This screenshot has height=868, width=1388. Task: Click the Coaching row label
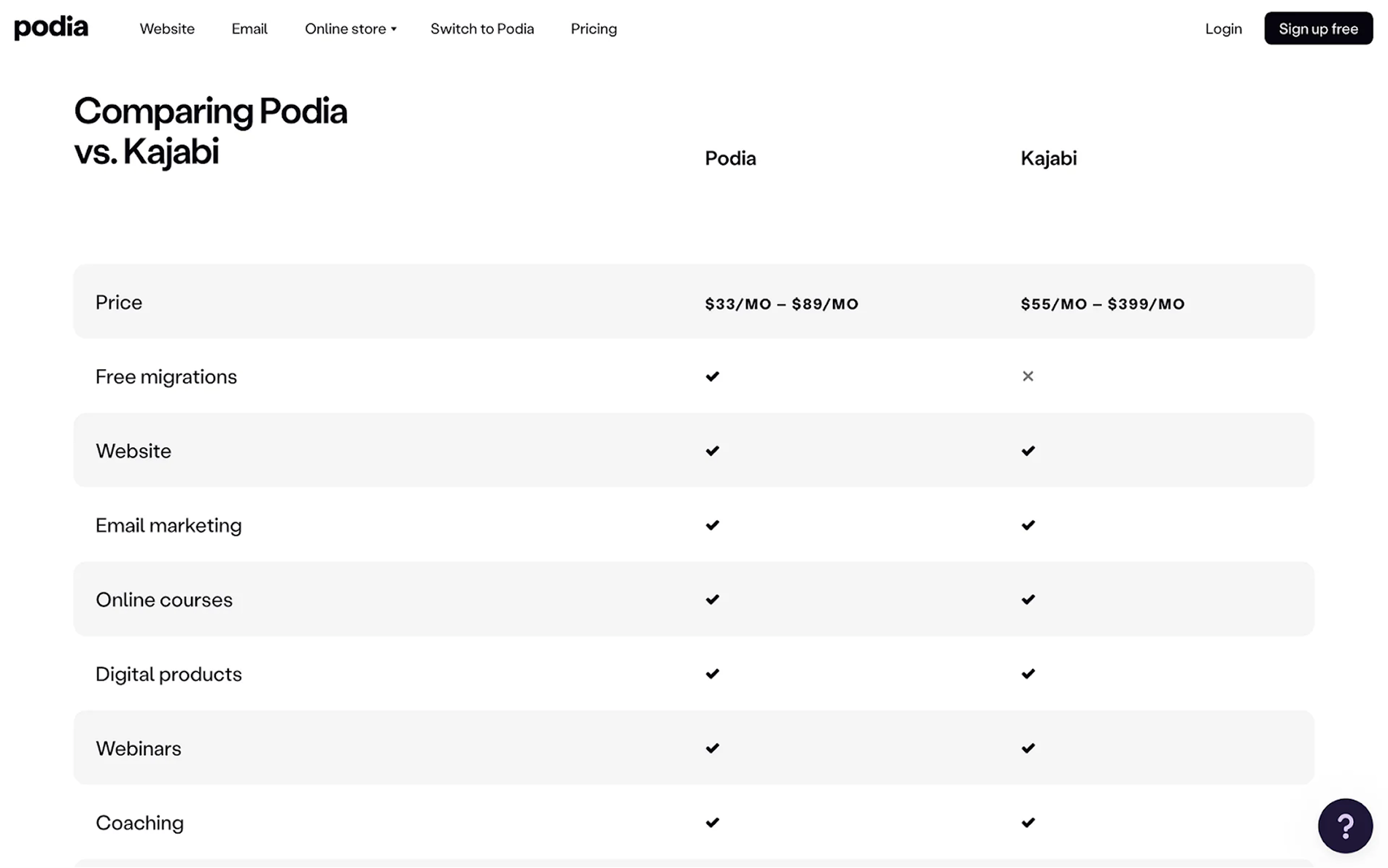(139, 823)
